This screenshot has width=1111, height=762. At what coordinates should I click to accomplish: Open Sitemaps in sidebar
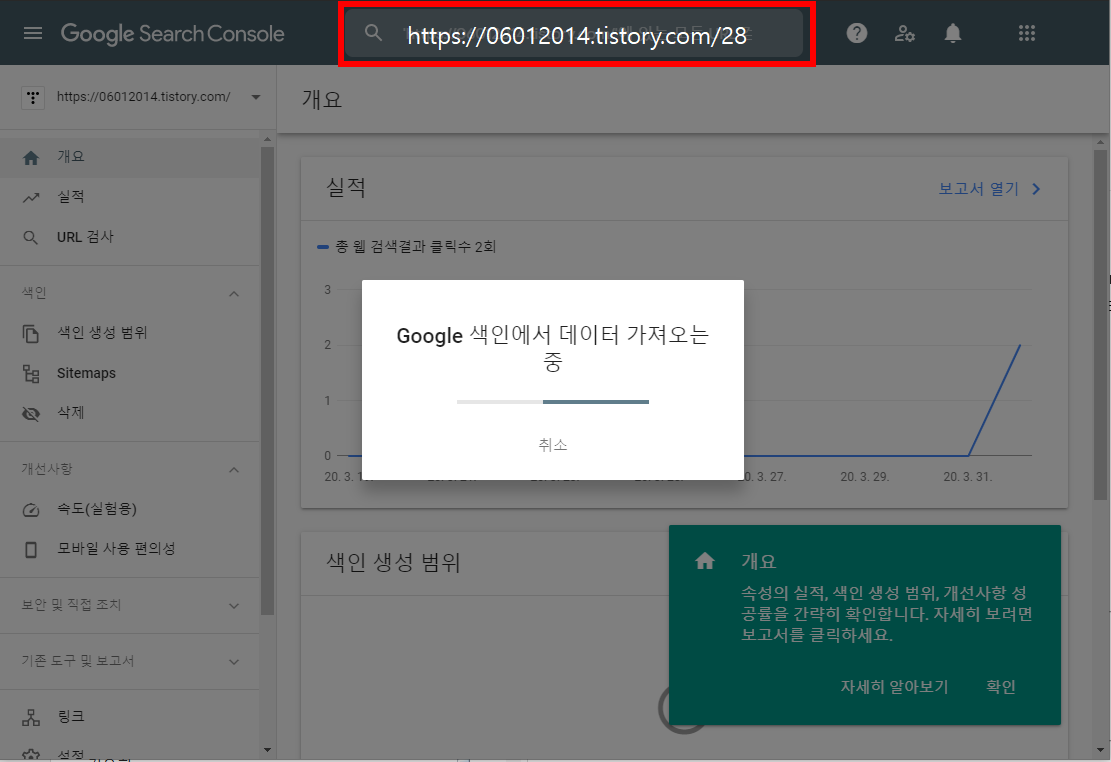coord(130,373)
